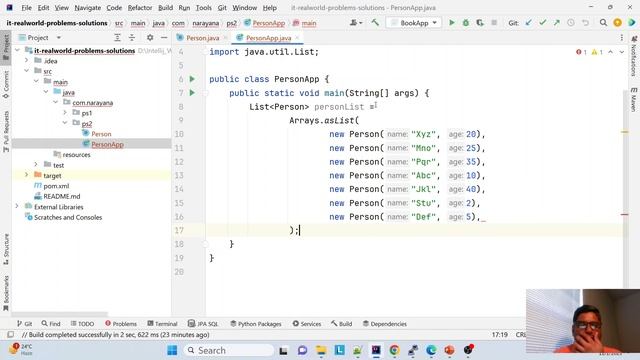Screen dimensions: 640x360
Task: Open Services tool window
Action: click(307, 324)
